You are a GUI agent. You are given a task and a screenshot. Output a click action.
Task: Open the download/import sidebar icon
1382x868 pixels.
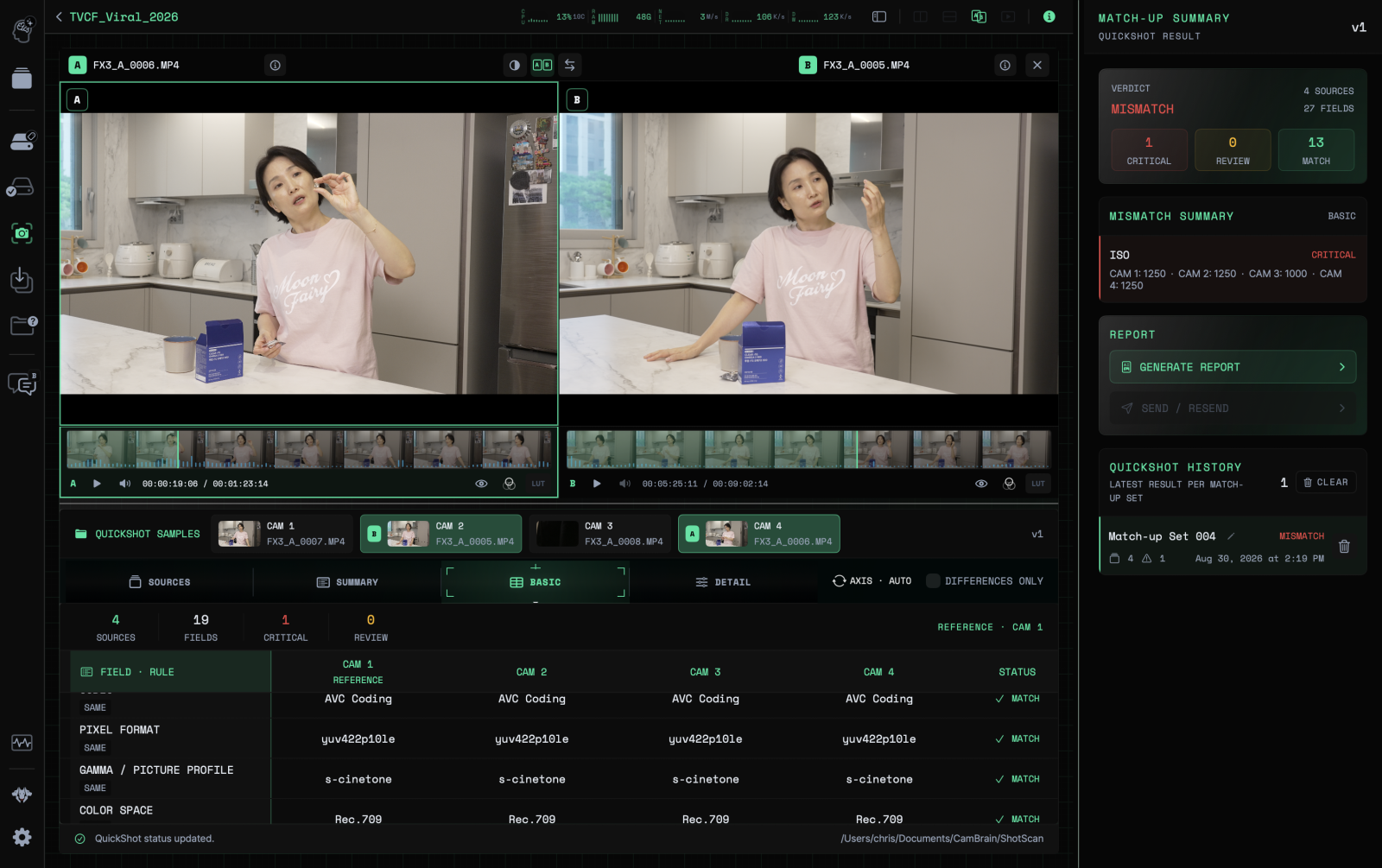click(x=22, y=280)
